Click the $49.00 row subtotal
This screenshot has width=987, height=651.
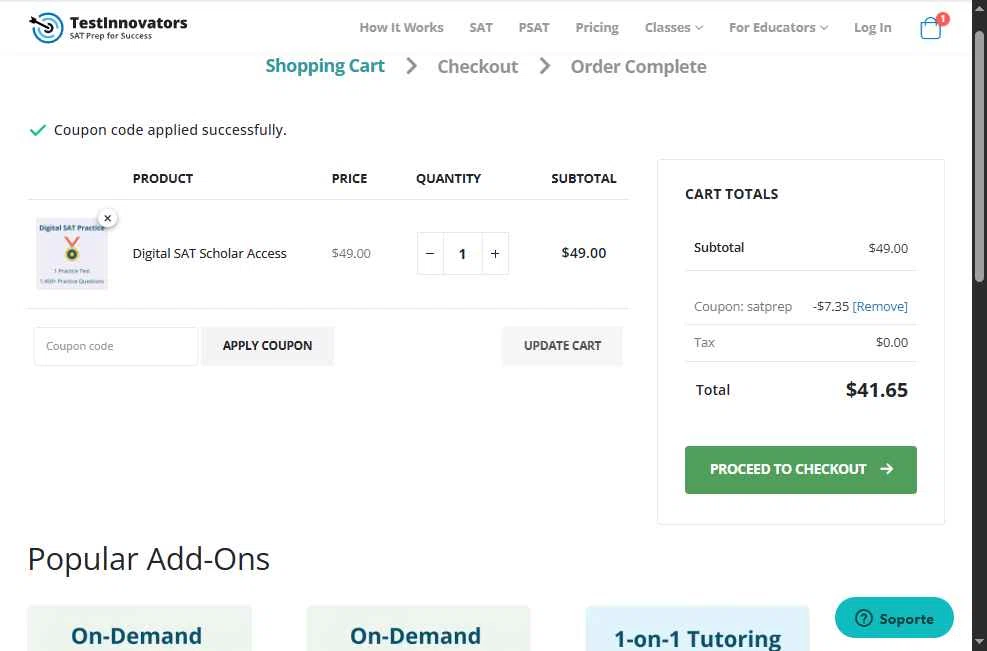click(584, 253)
